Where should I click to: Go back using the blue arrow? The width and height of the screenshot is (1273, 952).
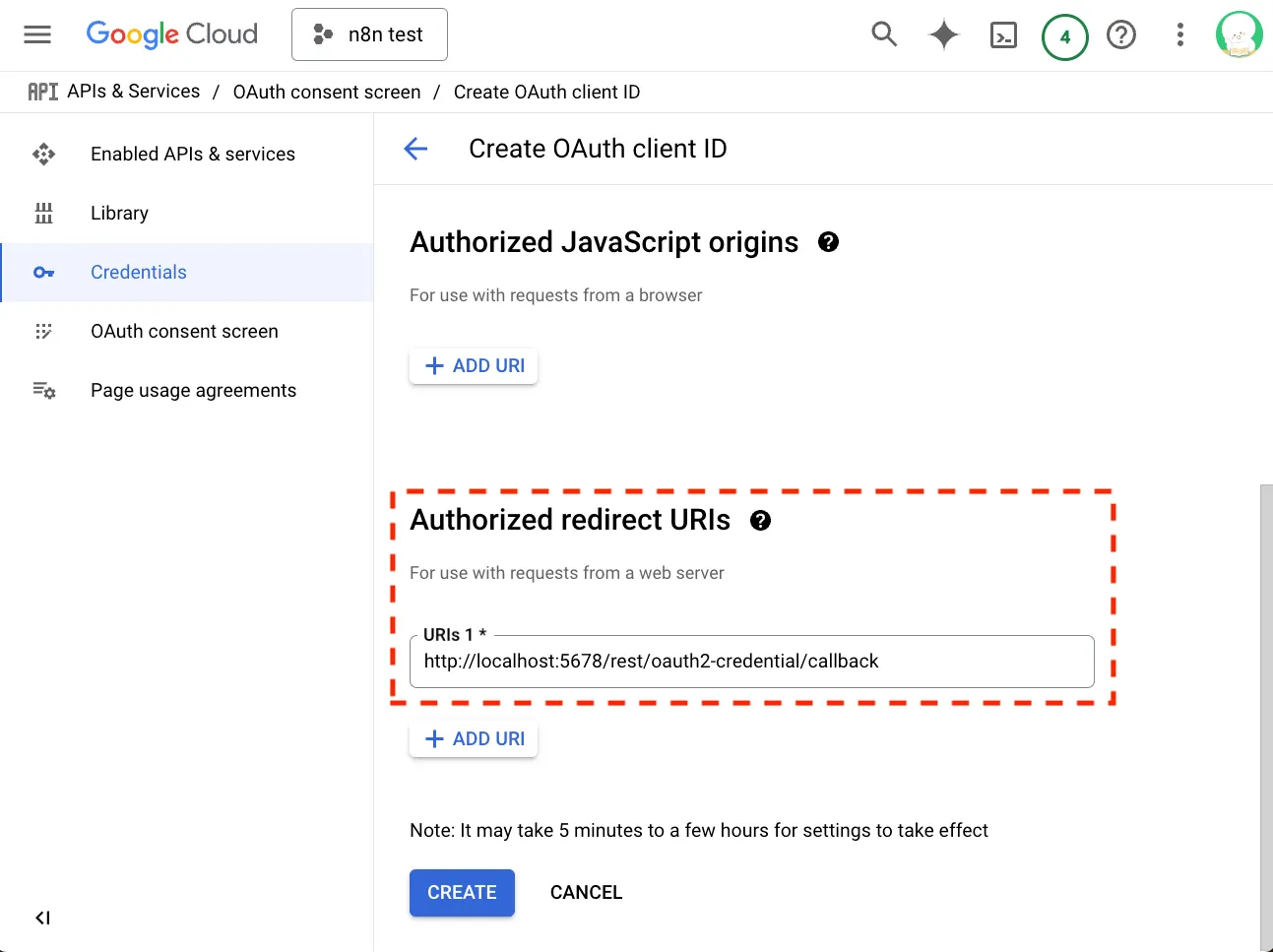[415, 149]
